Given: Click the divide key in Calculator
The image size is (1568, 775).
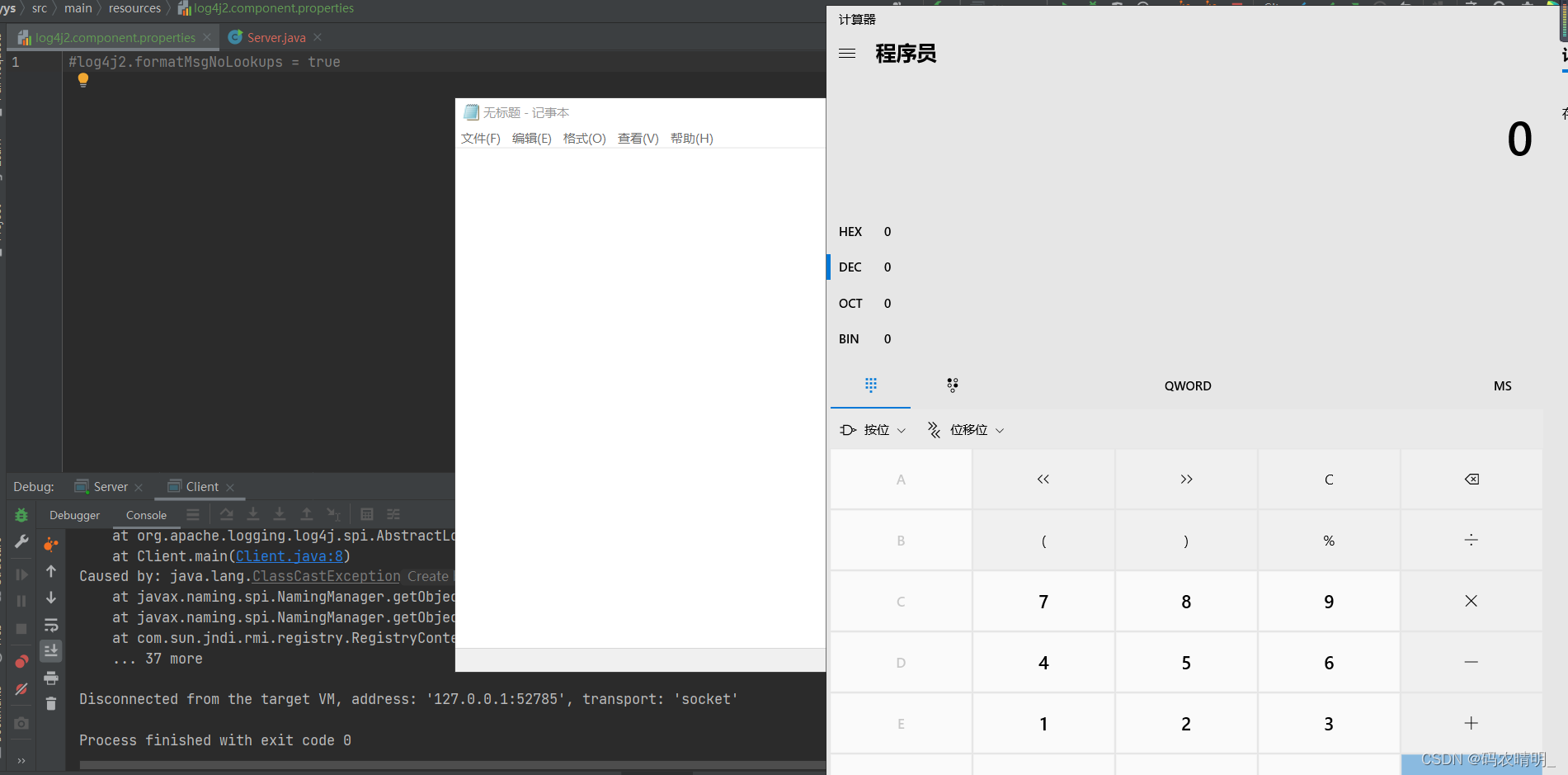Looking at the screenshot, I should 1471,541.
